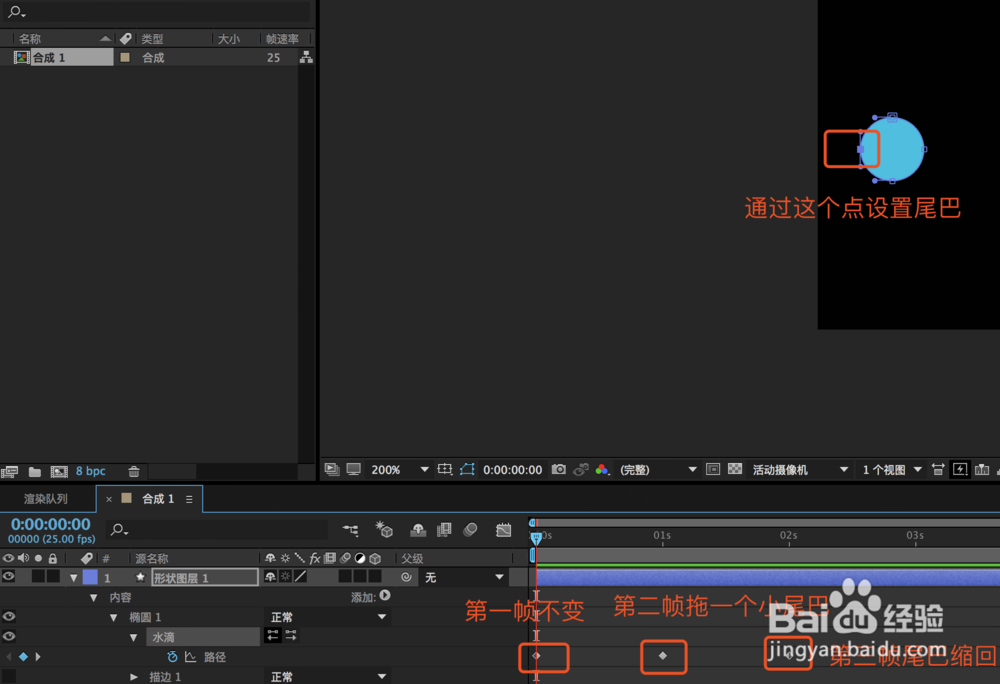The height and width of the screenshot is (684, 1000).
Task: Click the label tag column header in project panel
Action: (x=126, y=39)
